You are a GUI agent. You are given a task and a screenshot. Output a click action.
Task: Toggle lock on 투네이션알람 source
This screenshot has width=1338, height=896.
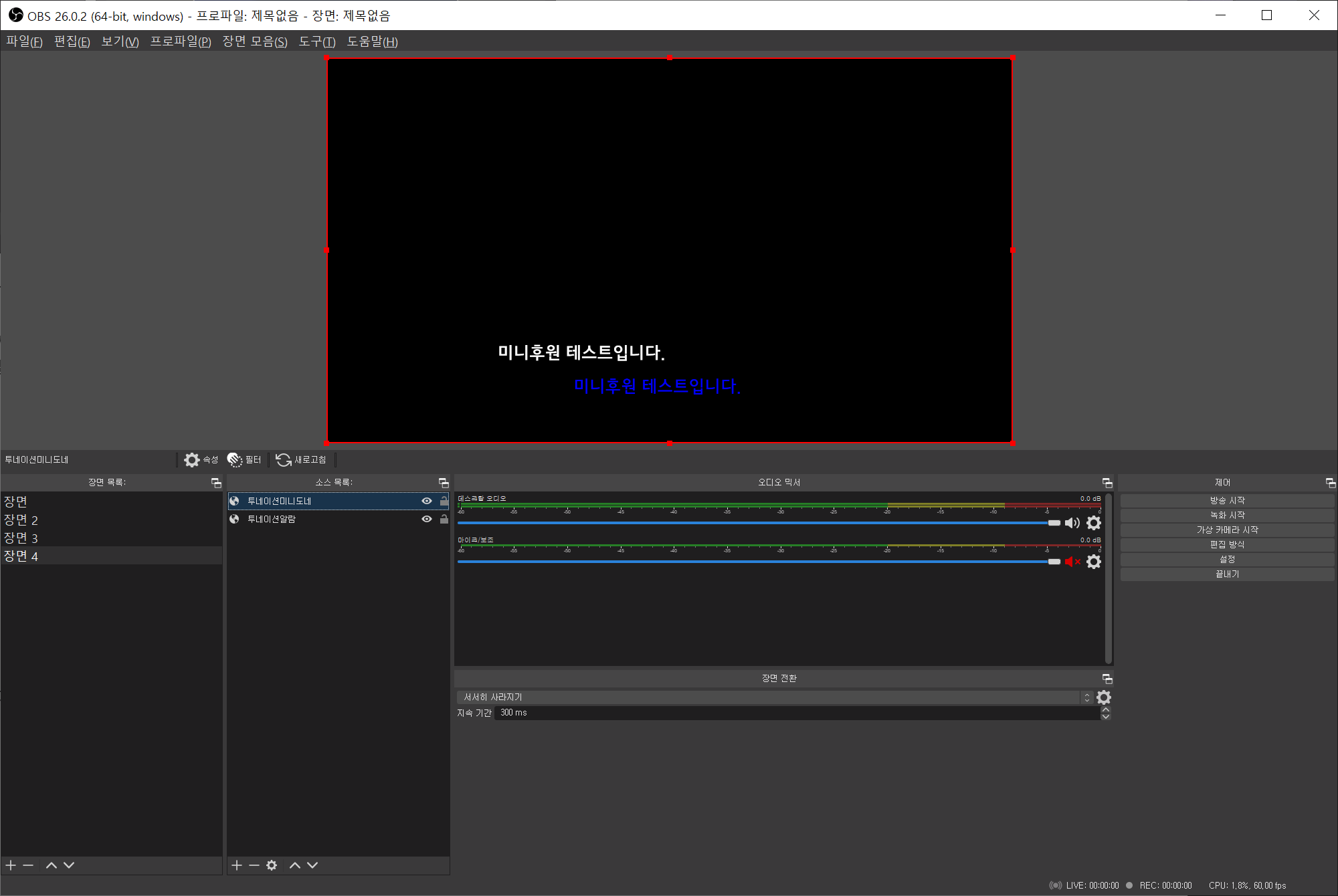point(444,519)
